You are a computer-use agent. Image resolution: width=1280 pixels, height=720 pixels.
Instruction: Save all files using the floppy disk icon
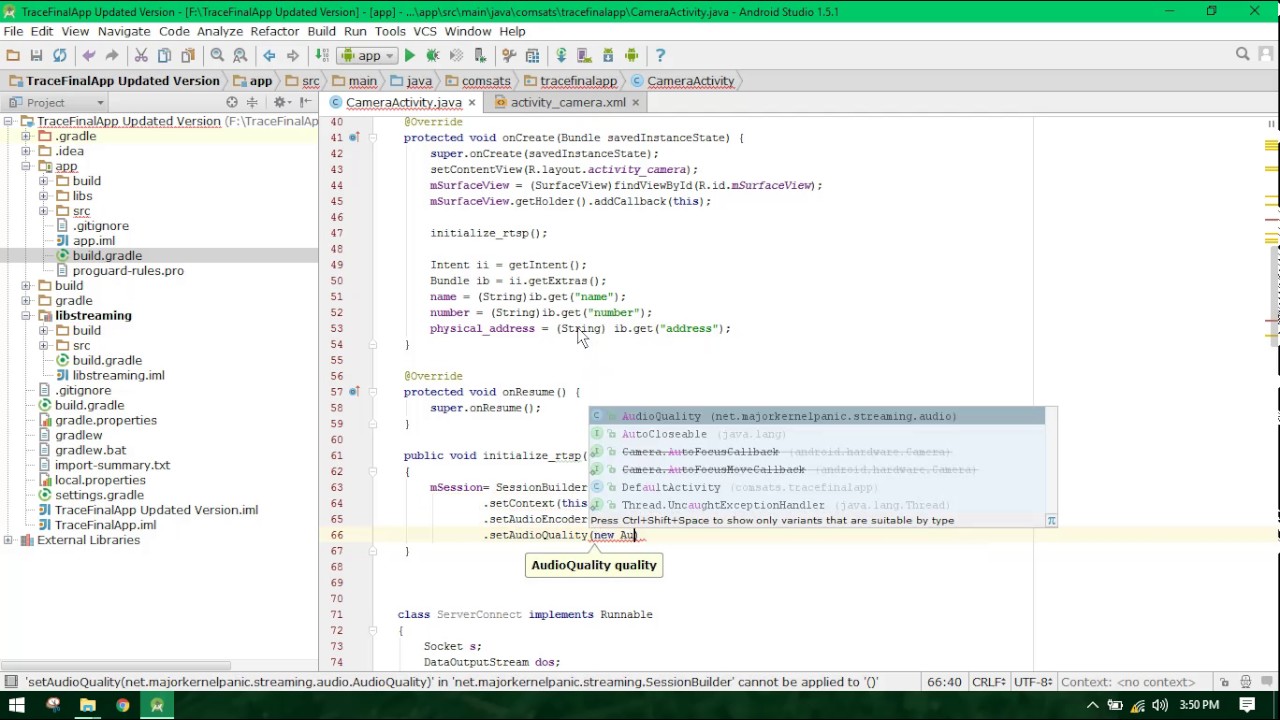[36, 56]
